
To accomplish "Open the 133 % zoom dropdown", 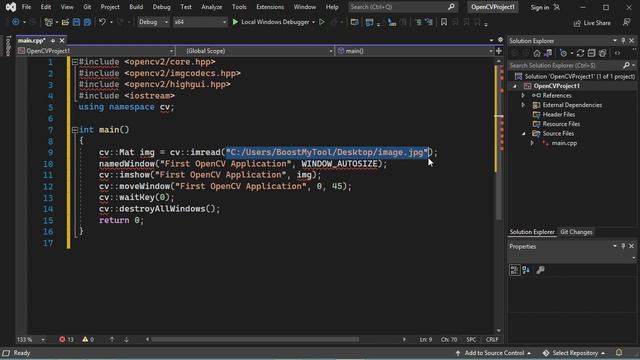I will pyautogui.click(x=31, y=340).
